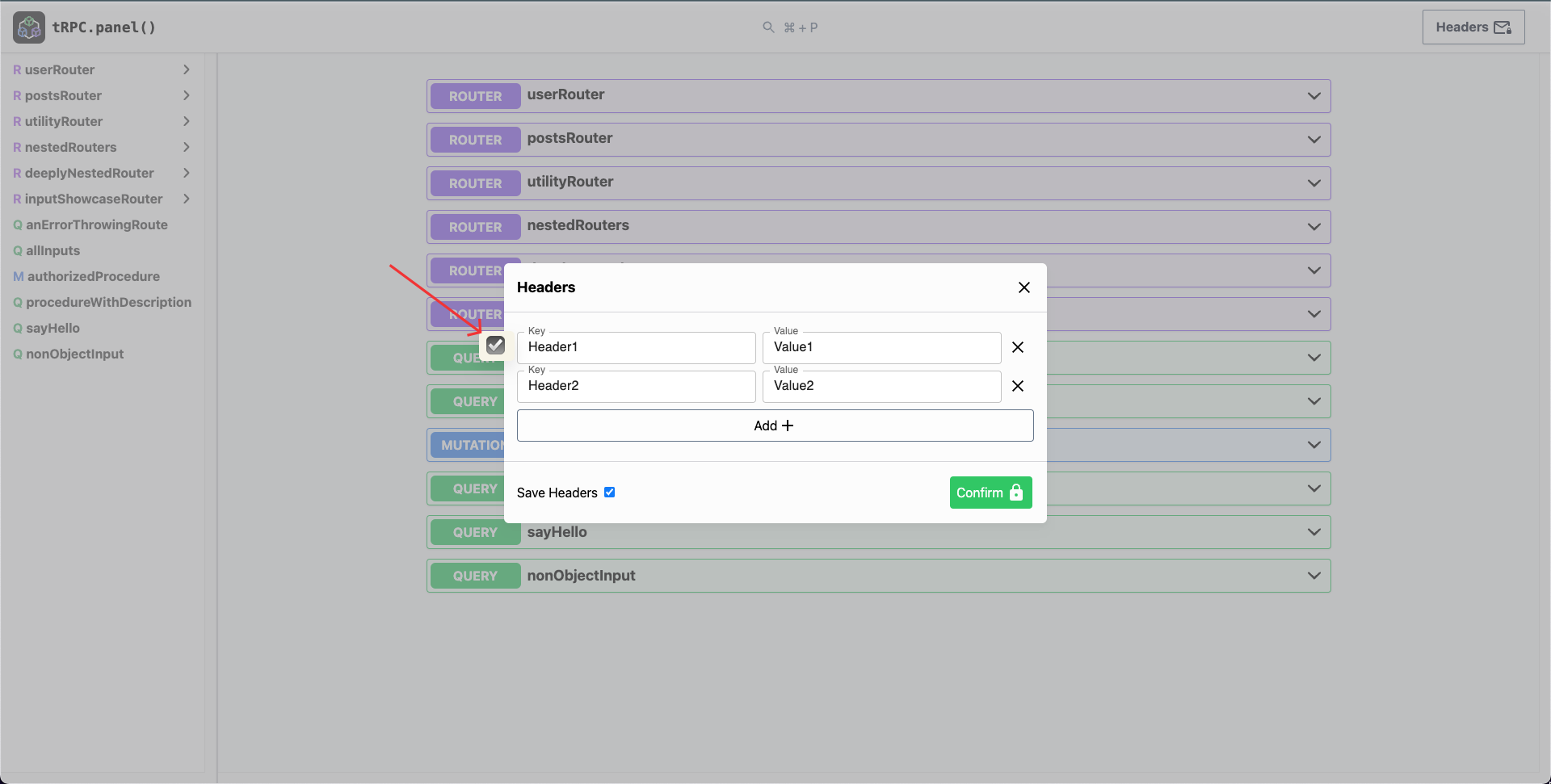Remove the Header1 row

[1018, 347]
